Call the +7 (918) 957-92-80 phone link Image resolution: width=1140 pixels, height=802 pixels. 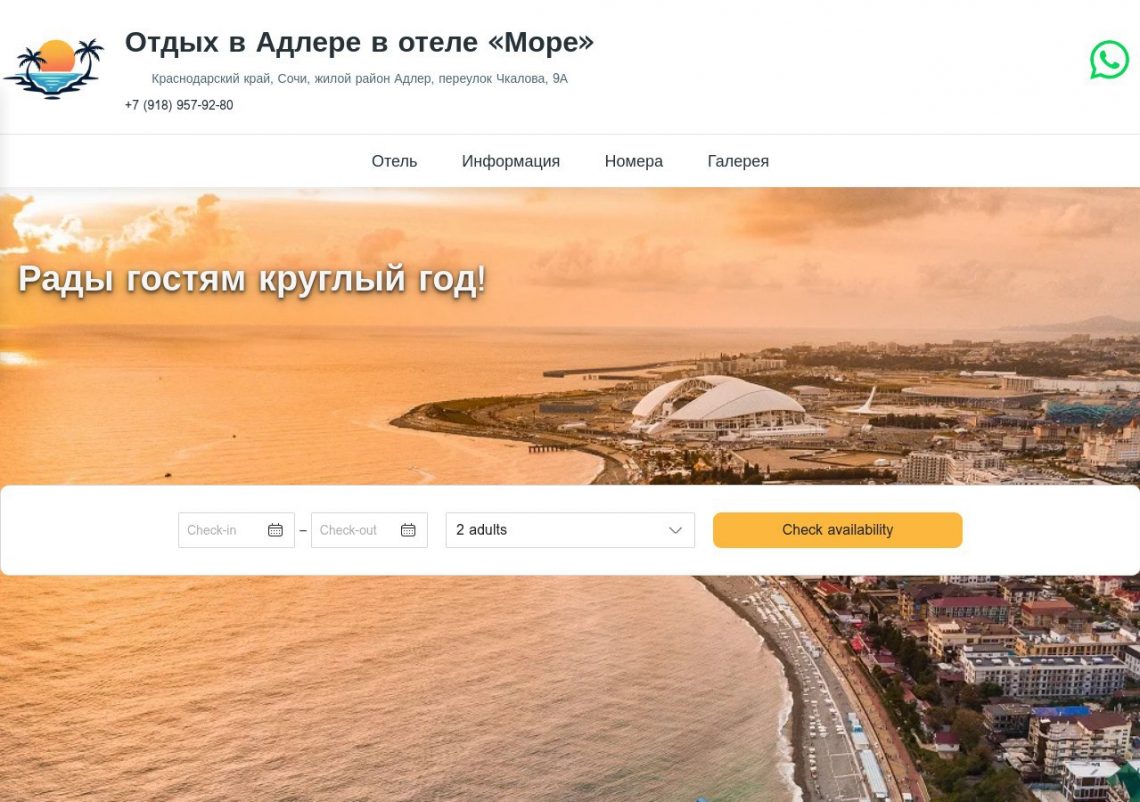click(179, 105)
